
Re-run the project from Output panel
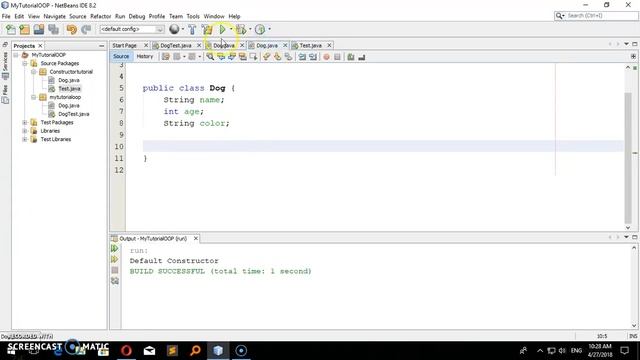[115, 249]
